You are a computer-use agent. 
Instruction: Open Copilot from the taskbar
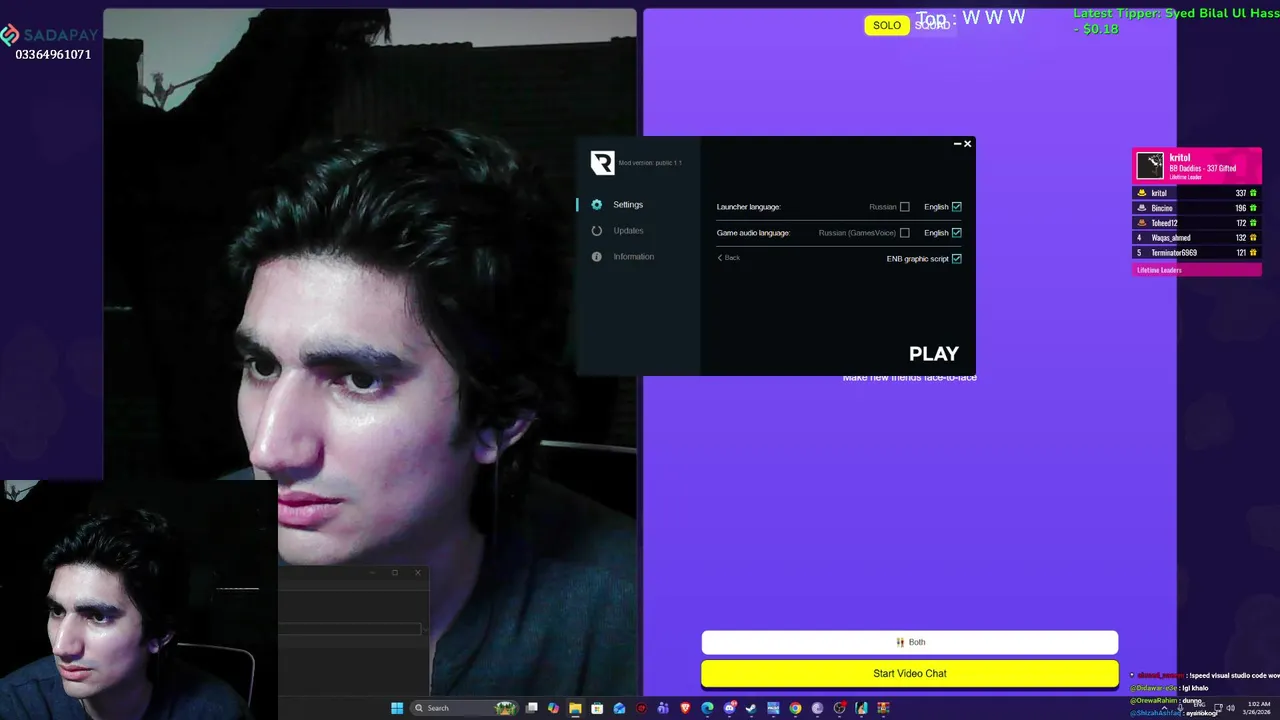(x=553, y=708)
